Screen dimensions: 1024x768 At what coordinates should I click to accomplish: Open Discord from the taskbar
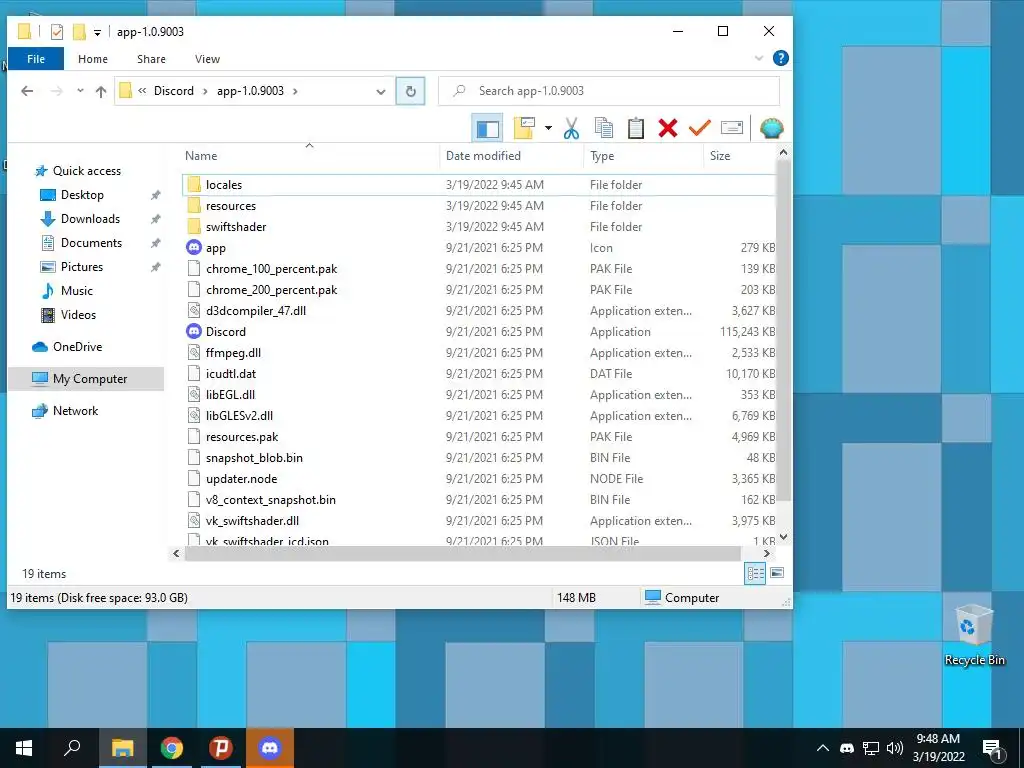[270, 748]
